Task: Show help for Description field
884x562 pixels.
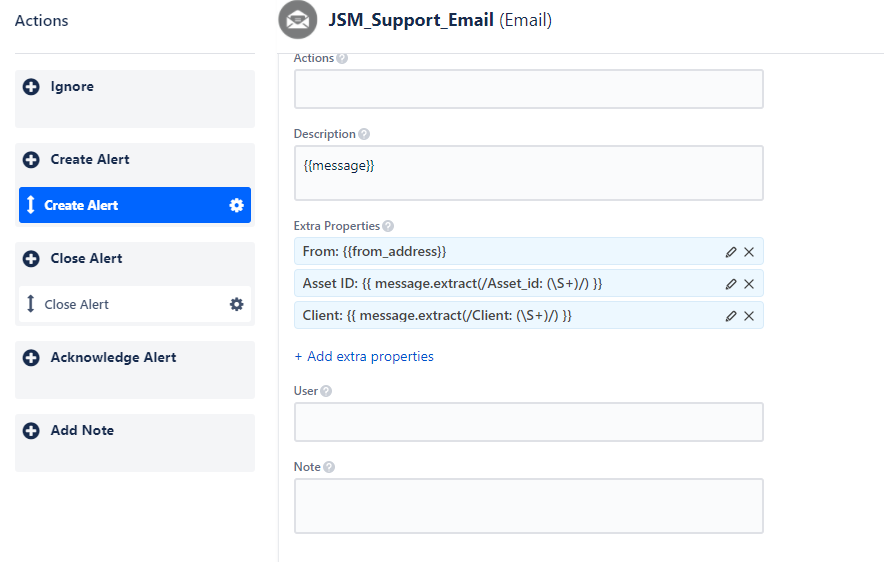Action: click(x=364, y=134)
